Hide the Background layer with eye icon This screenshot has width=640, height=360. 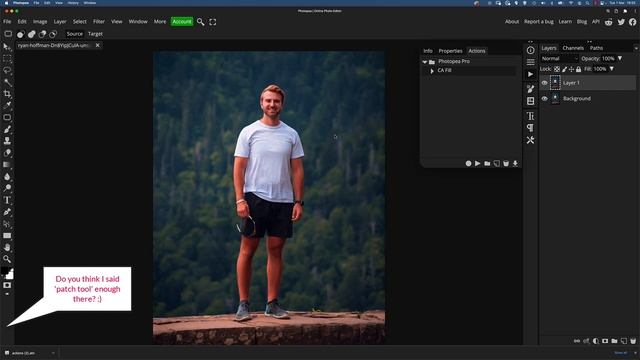[x=544, y=98]
